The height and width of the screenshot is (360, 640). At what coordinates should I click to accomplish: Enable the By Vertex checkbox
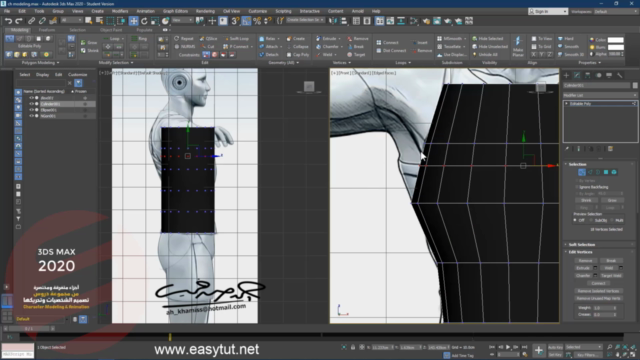(577, 180)
